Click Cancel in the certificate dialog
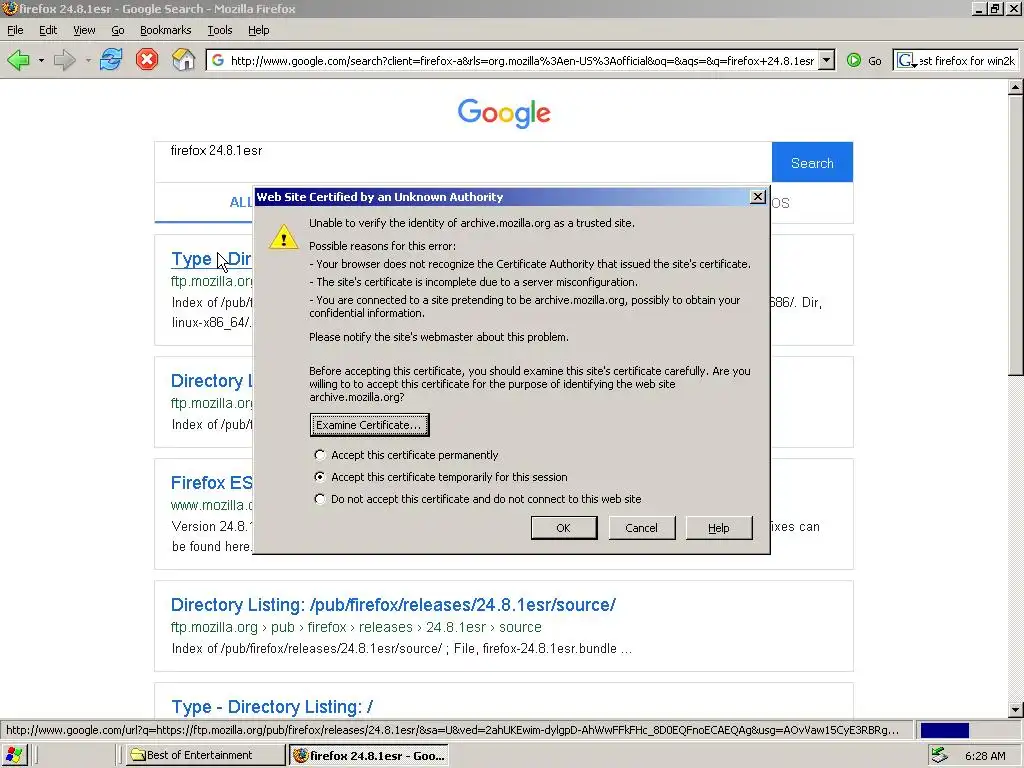Screen dimensions: 1024x768 click(641, 528)
